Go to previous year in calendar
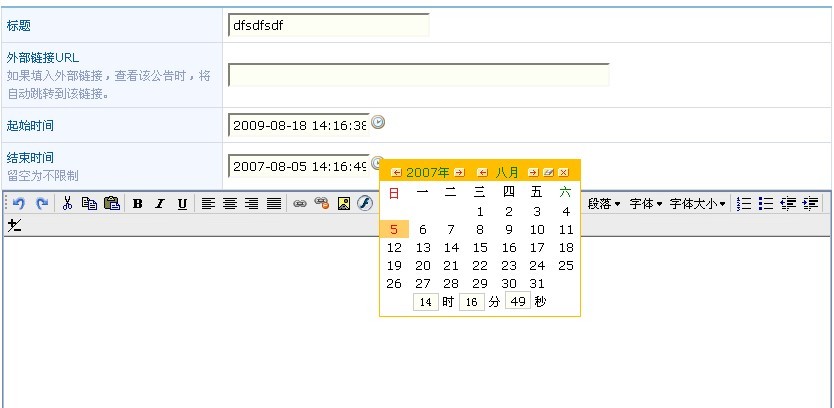This screenshot has height=408, width=834. tap(396, 172)
